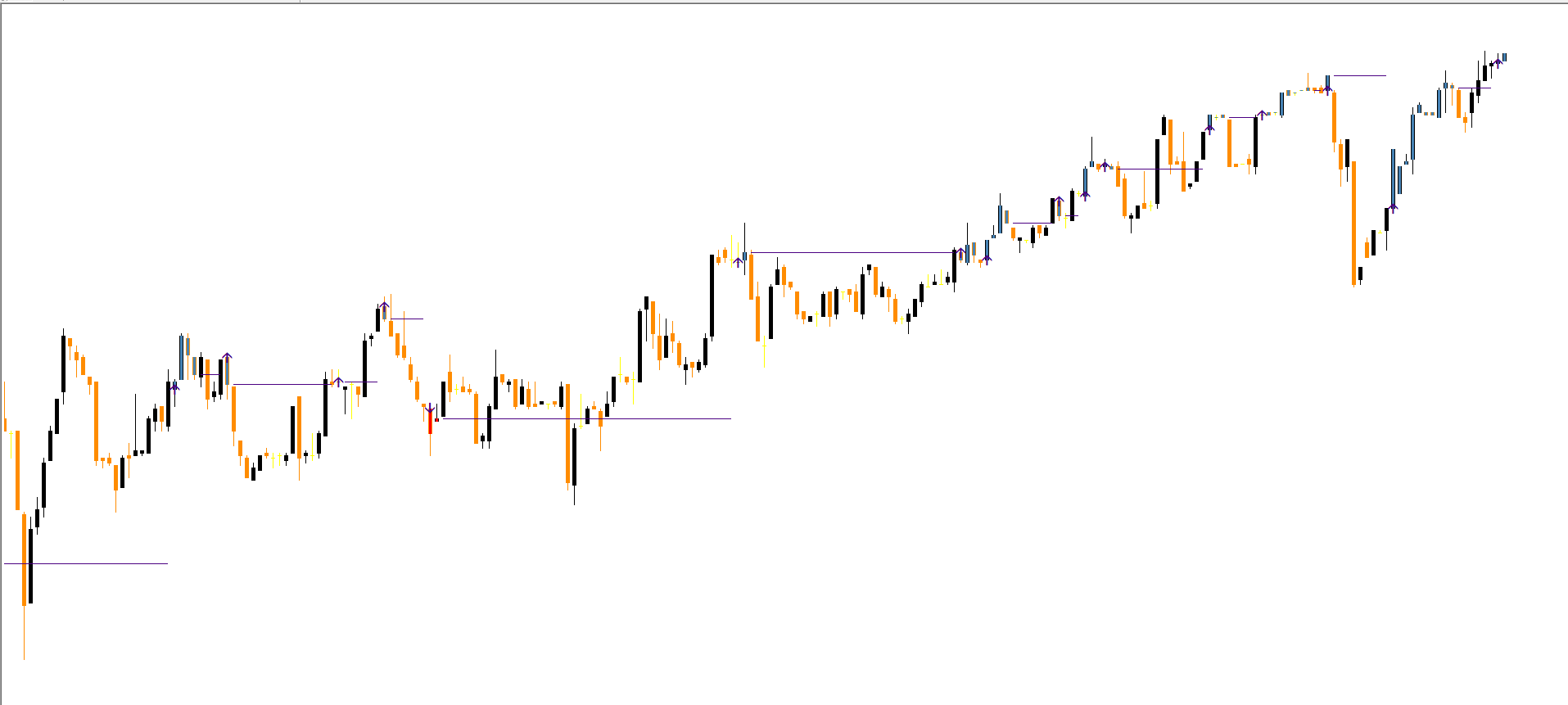Click the purple down arrow above the red candle
Image resolution: width=1568 pixels, height=705 pixels.
pyautogui.click(x=430, y=408)
